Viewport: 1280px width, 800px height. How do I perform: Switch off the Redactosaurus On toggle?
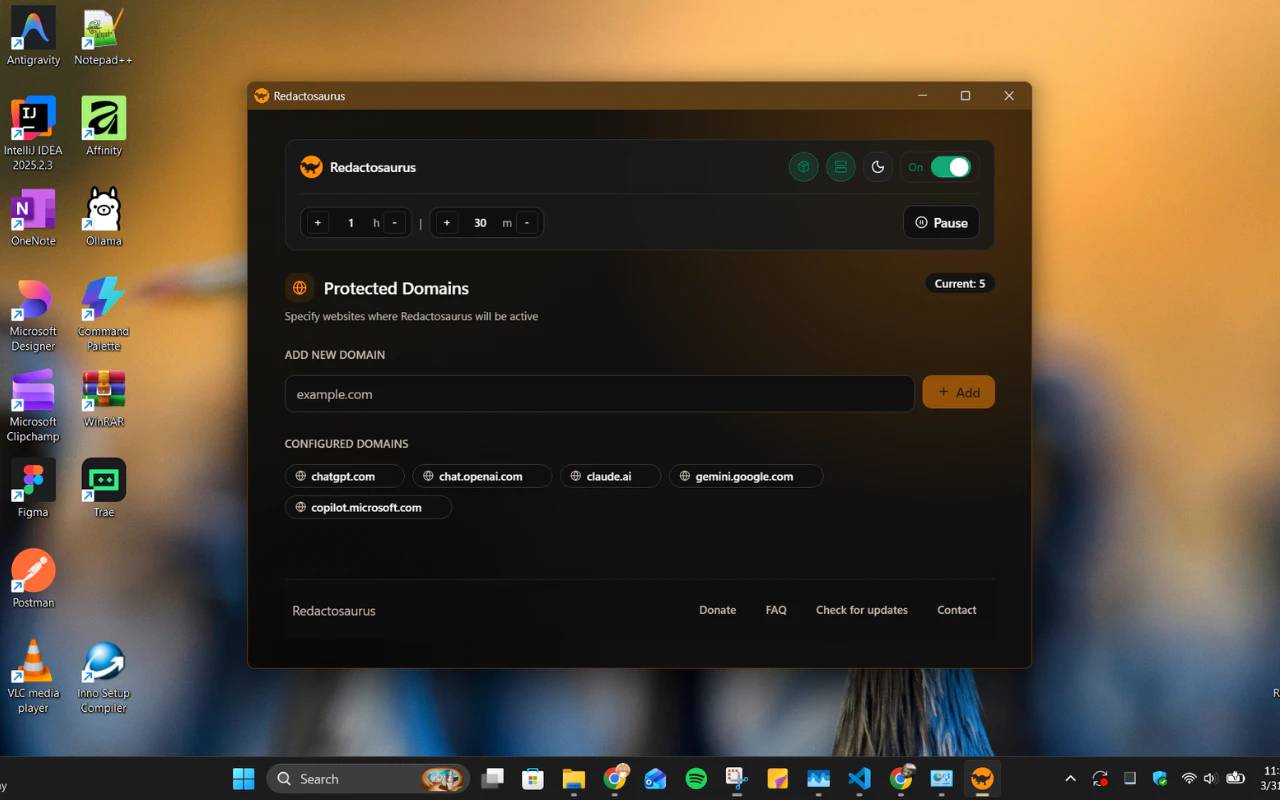click(x=950, y=167)
